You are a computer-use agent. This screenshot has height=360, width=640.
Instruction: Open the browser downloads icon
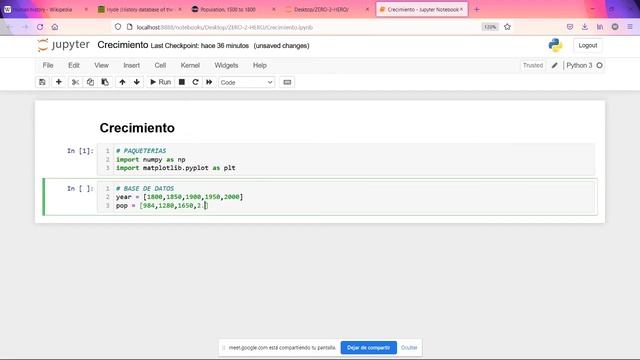coord(585,27)
